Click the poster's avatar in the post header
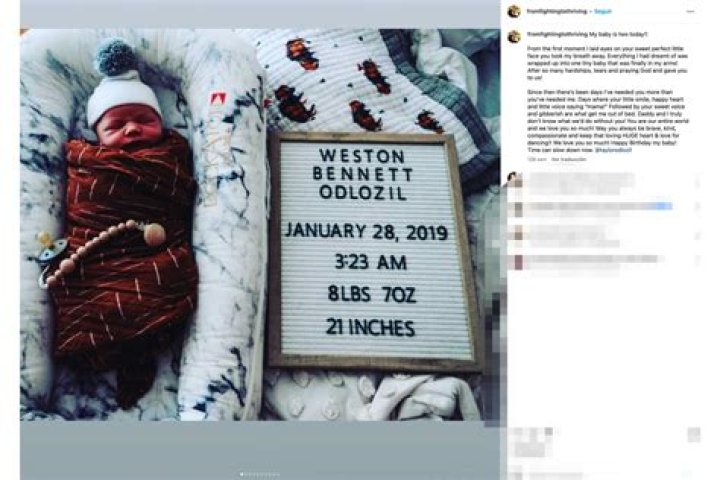This screenshot has height=480, width=720. 514,11
